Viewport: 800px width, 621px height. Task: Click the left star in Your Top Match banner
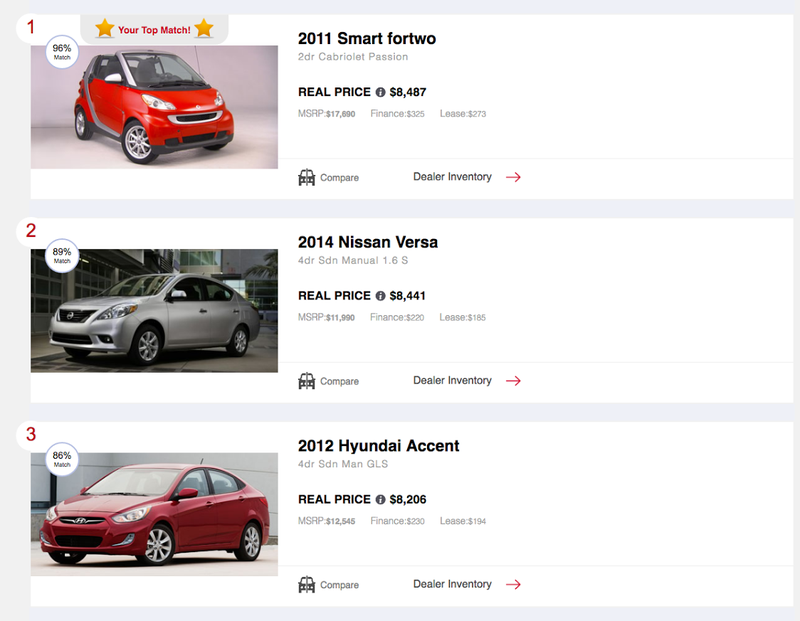[105, 29]
